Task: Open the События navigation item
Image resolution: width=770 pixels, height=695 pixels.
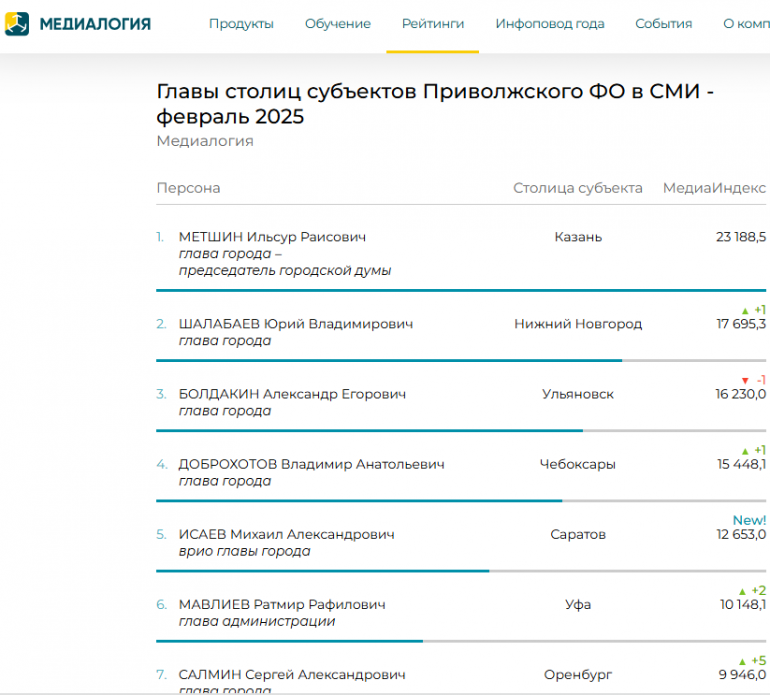Action: (664, 24)
